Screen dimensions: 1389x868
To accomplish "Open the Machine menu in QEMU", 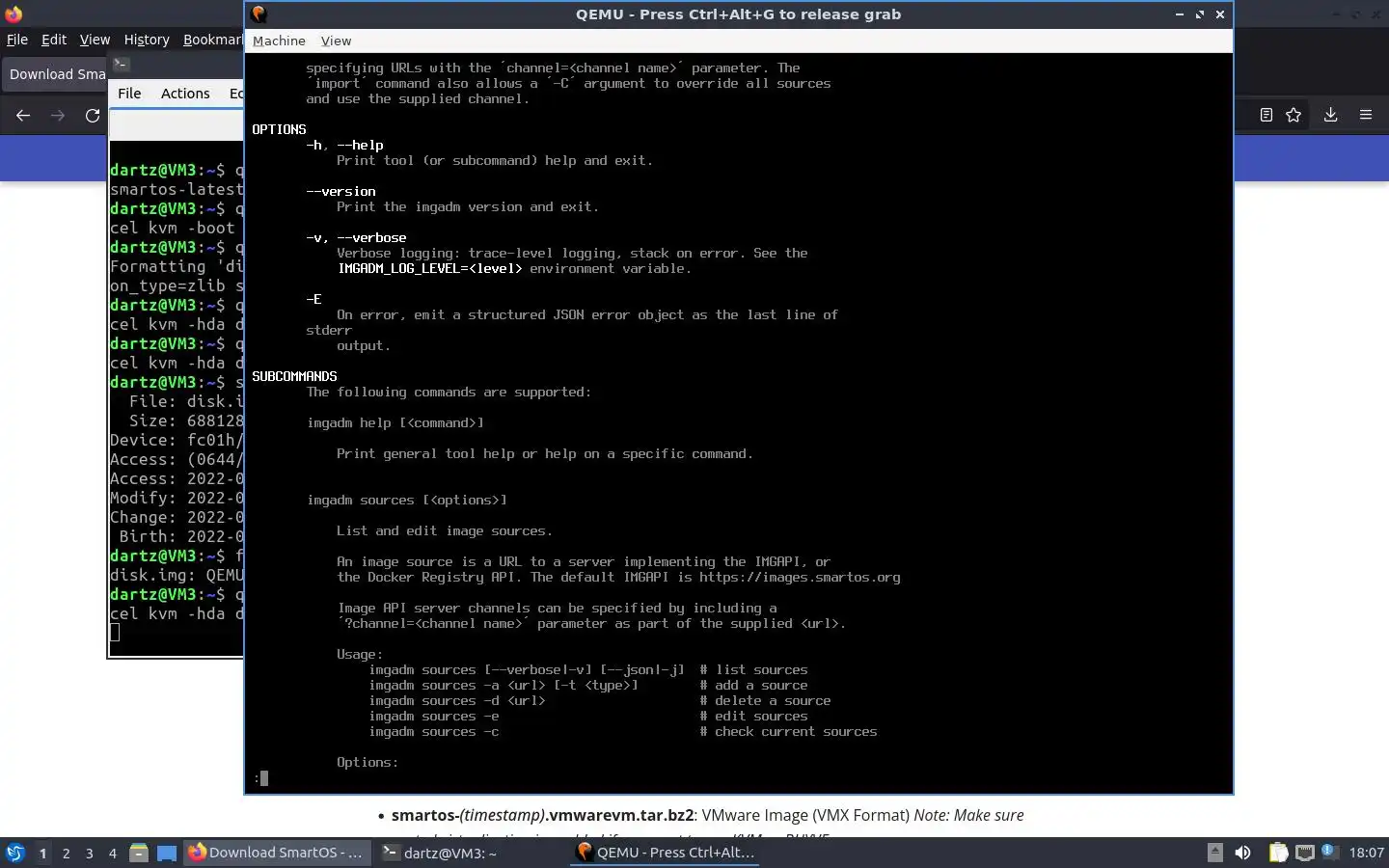I will (x=279, y=41).
